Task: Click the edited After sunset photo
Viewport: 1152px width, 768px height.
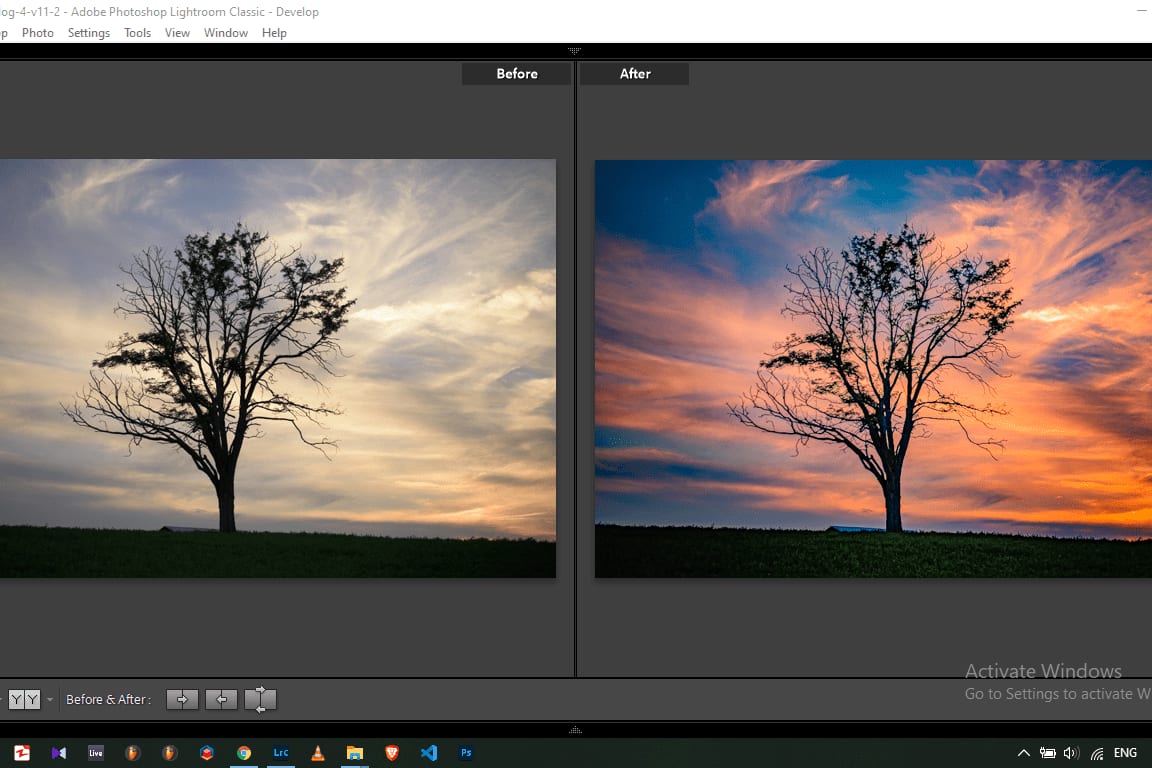Action: click(x=873, y=368)
